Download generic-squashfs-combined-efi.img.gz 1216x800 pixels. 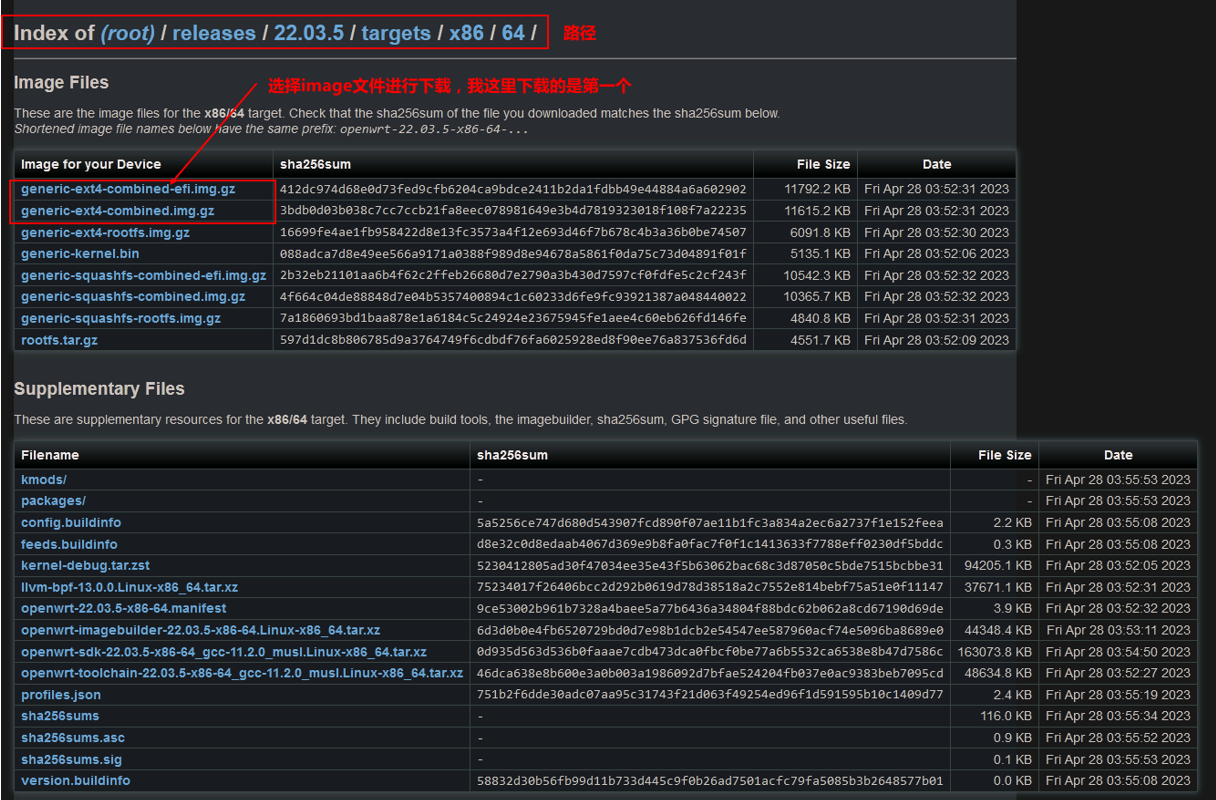[x=143, y=276]
